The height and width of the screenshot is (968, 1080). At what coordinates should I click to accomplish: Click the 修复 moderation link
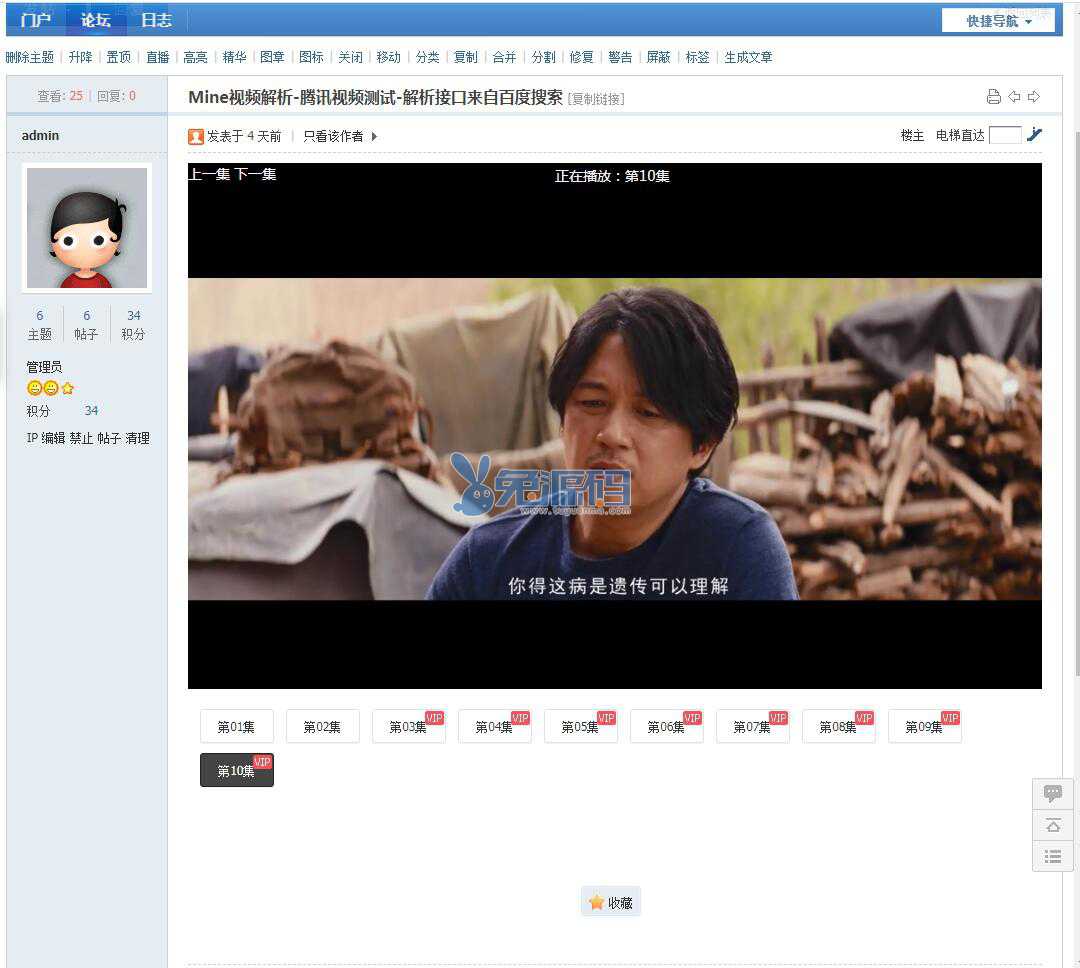[581, 57]
